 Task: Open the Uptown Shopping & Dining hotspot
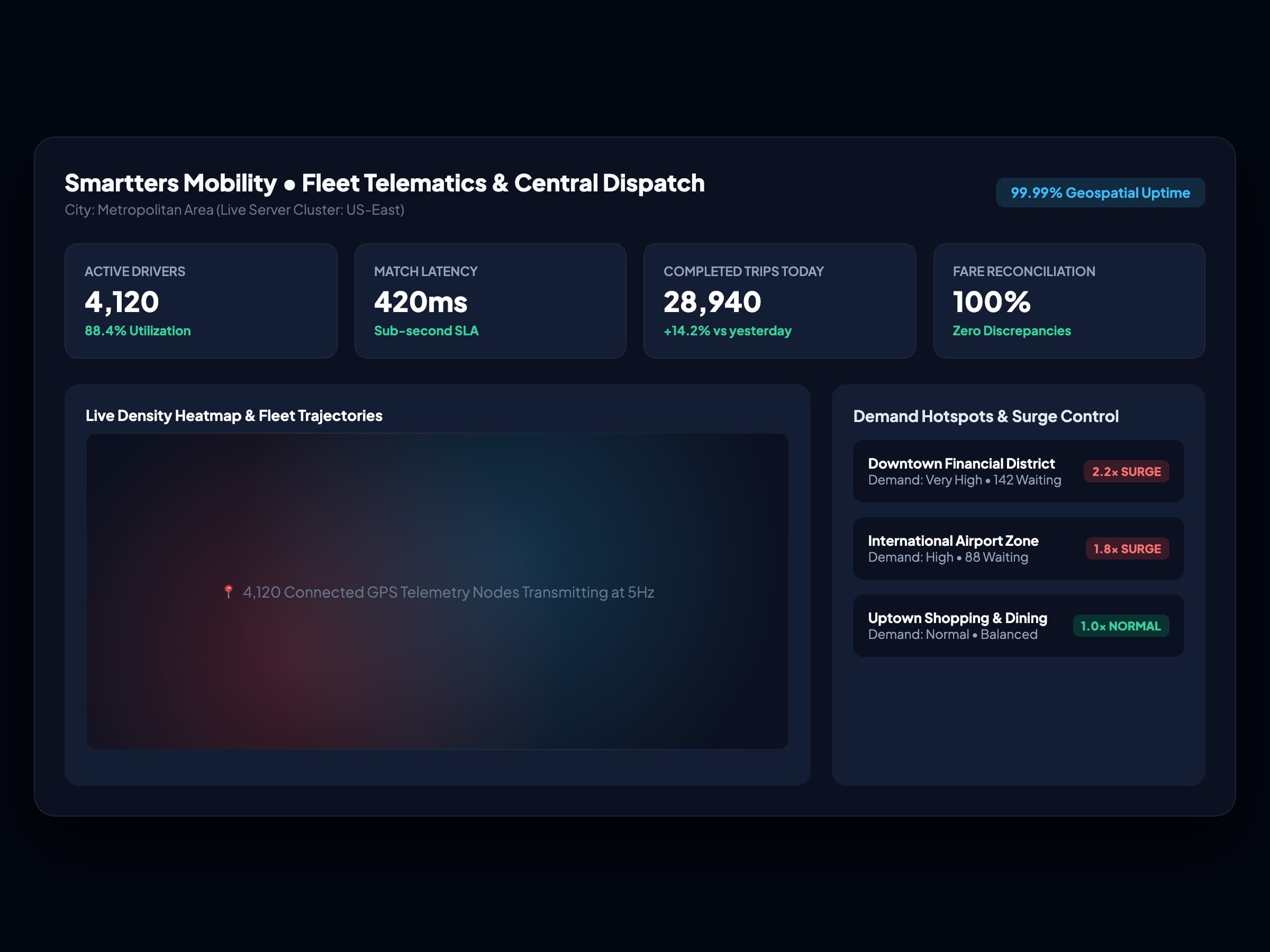(x=1018, y=626)
